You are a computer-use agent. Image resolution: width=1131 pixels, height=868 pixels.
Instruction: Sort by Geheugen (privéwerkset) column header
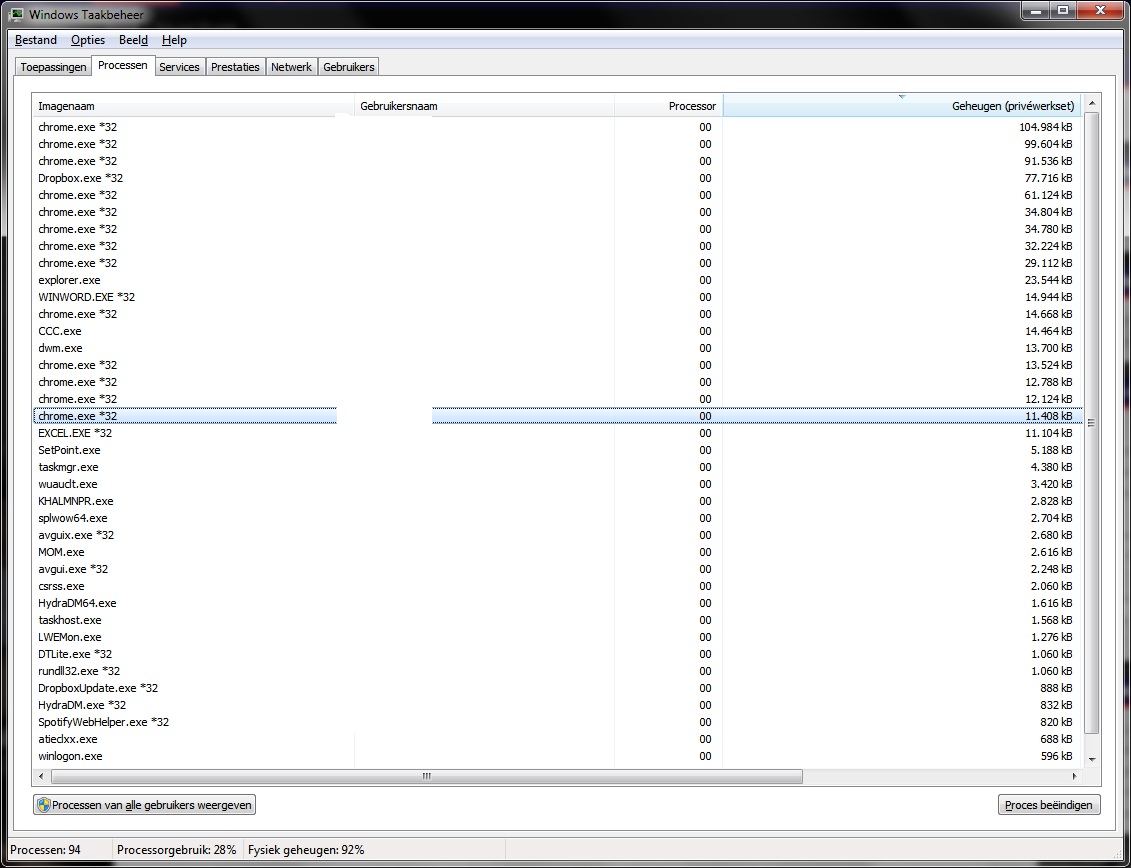(x=902, y=106)
